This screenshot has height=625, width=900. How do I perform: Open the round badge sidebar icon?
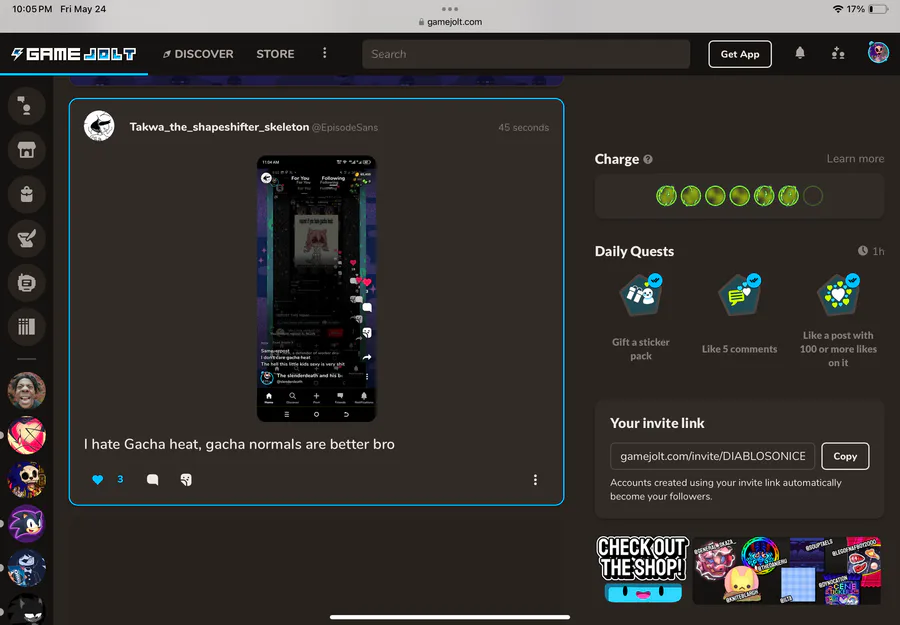point(26,283)
